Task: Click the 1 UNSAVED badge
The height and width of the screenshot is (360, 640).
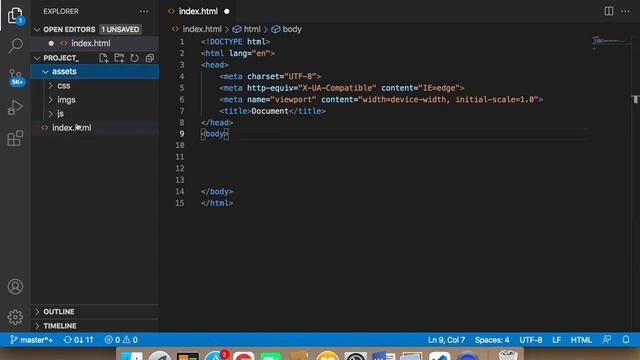Action: 120,29
